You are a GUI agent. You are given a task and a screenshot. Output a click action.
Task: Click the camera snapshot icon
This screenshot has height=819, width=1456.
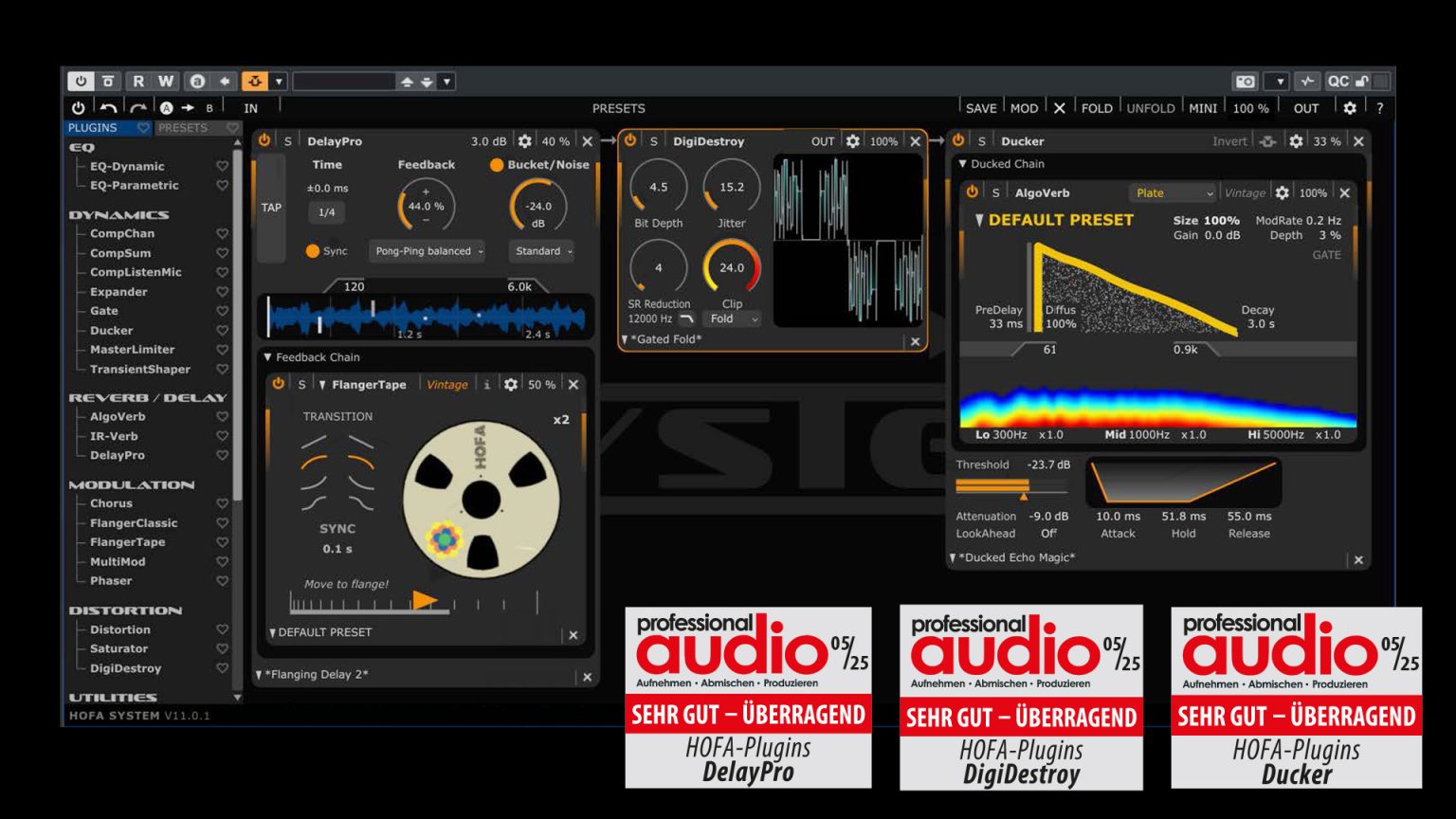1245,82
